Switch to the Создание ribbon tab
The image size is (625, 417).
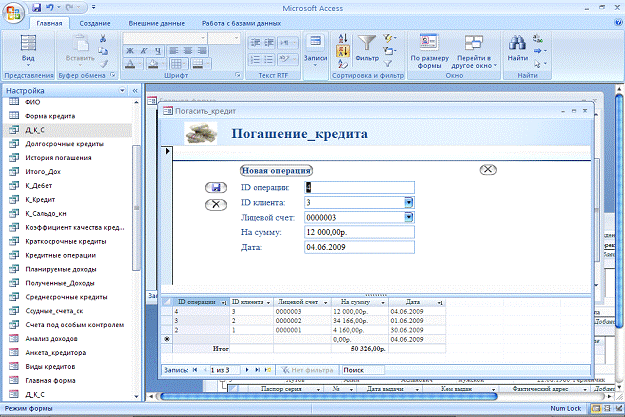coord(96,21)
